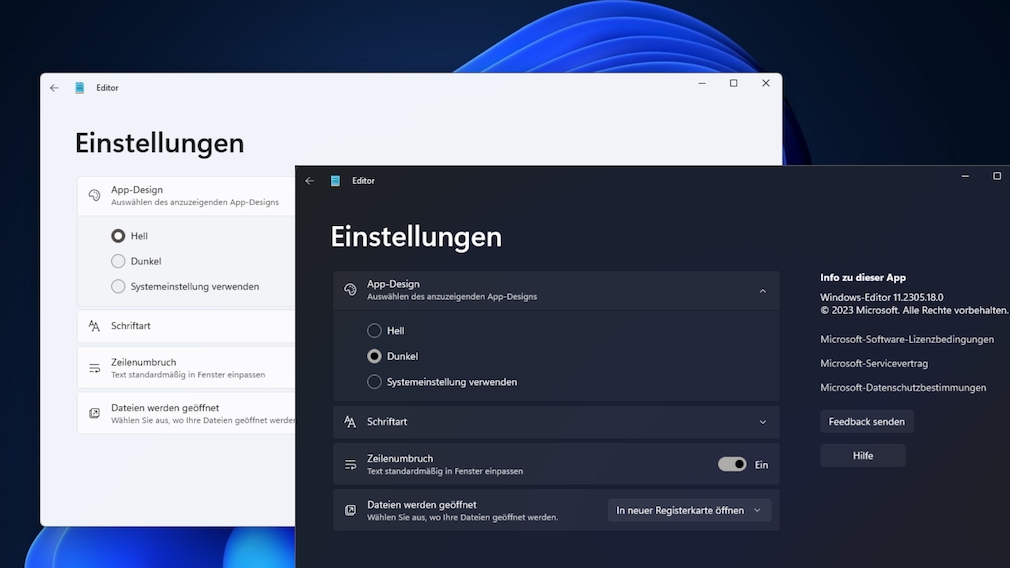
Task: Select Dunkel radio button in dark window
Action: pos(374,356)
